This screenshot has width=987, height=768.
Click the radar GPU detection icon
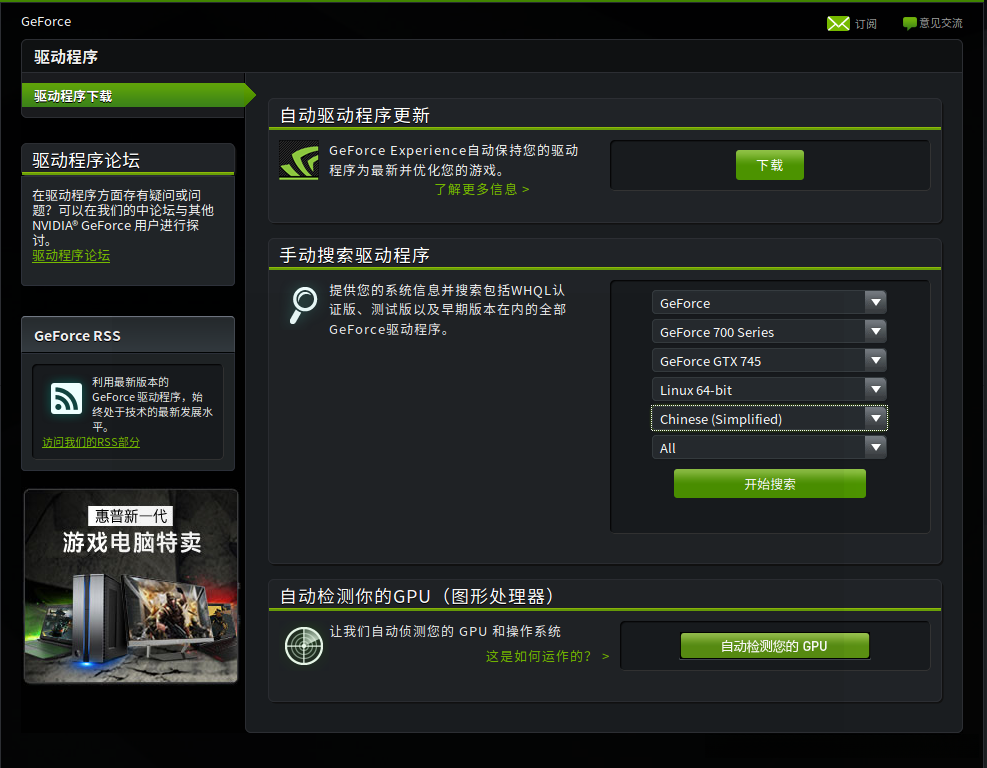point(303,646)
